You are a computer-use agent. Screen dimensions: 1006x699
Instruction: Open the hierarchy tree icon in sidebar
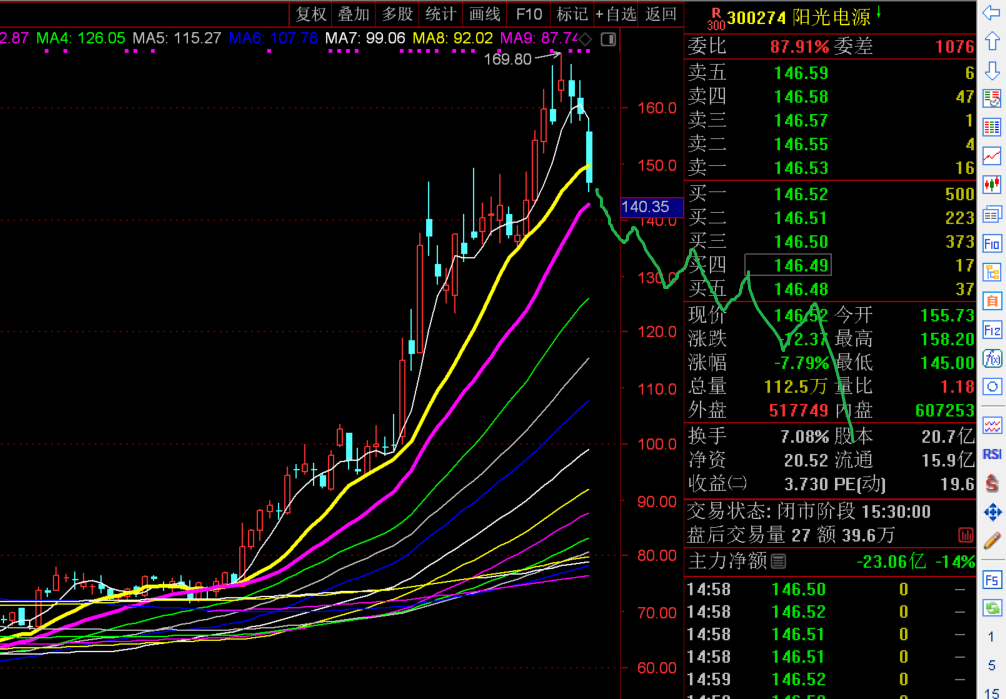[x=992, y=272]
